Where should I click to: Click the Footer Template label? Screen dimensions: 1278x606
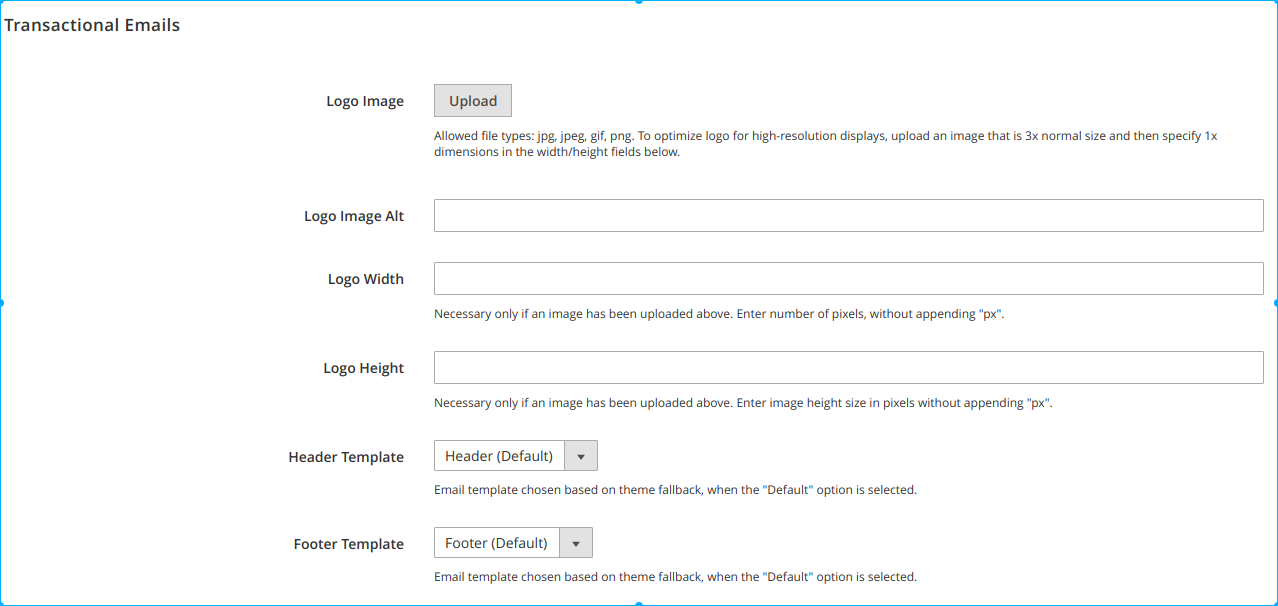(349, 544)
